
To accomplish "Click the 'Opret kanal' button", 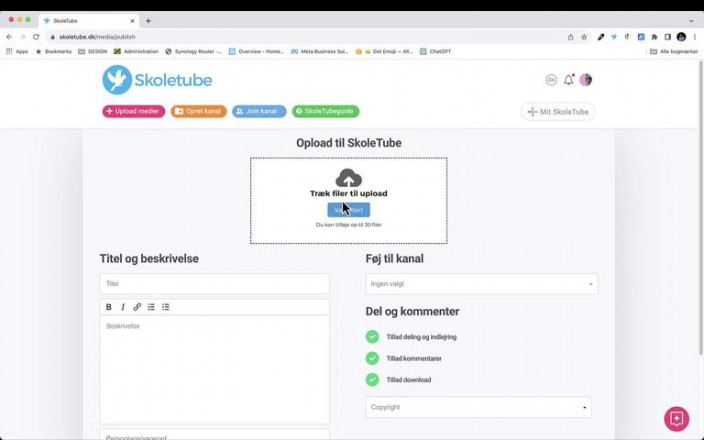I will tap(198, 112).
